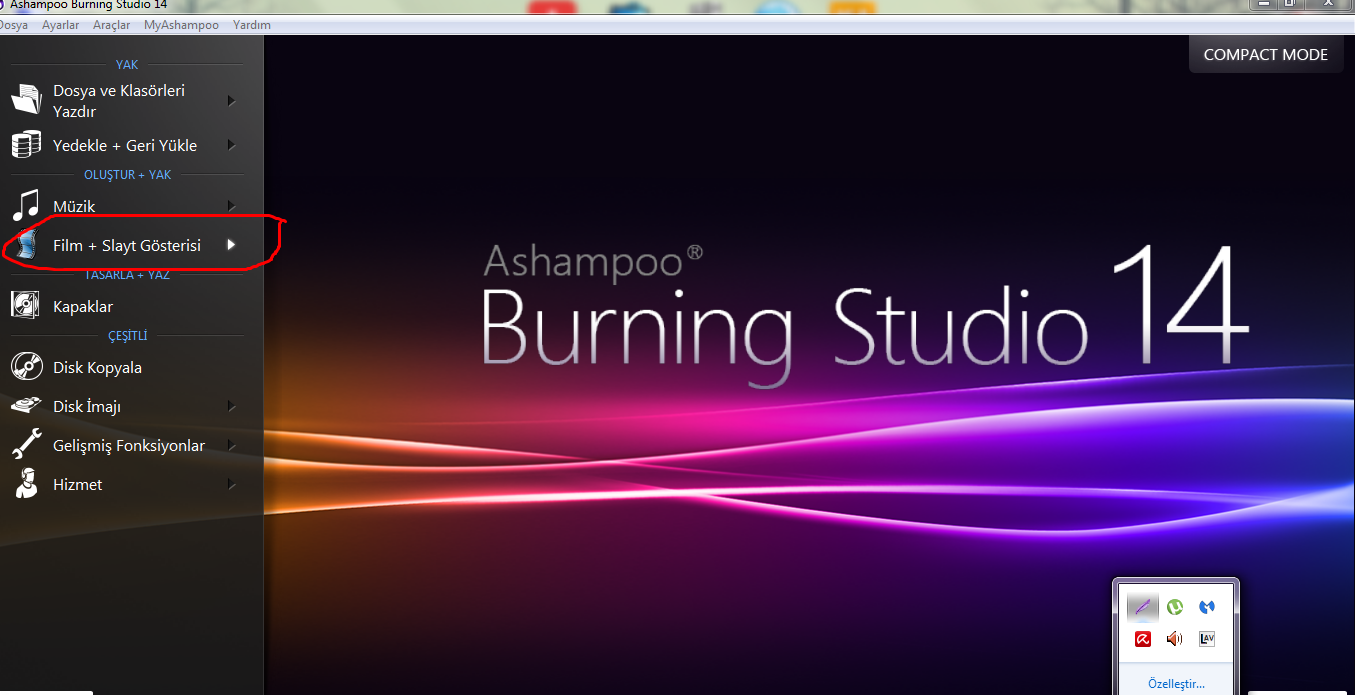This screenshot has width=1355, height=695.
Task: Open the Araçlar menu
Action: point(112,25)
